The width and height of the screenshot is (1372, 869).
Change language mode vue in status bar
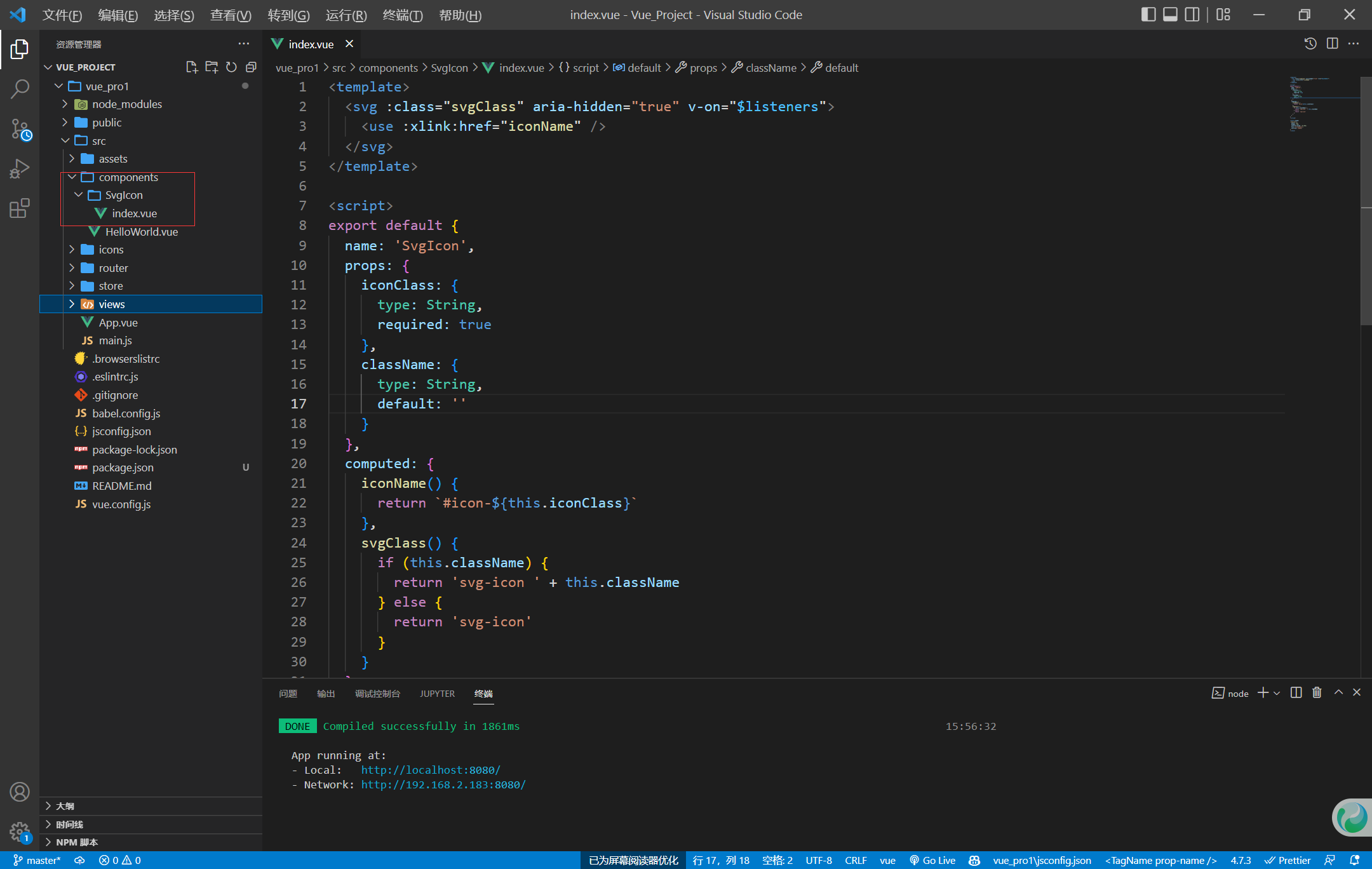click(887, 860)
